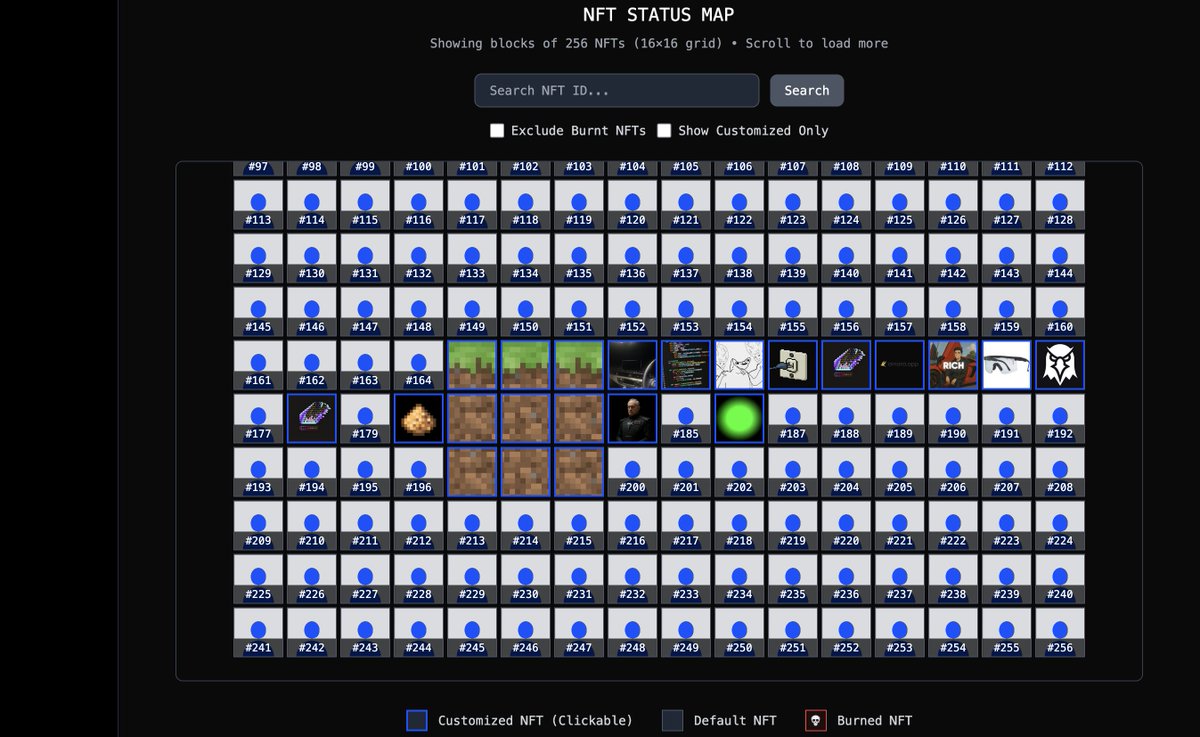Screen dimensions: 1200x737
Task: Open default NFT #218
Action: [x=739, y=525]
